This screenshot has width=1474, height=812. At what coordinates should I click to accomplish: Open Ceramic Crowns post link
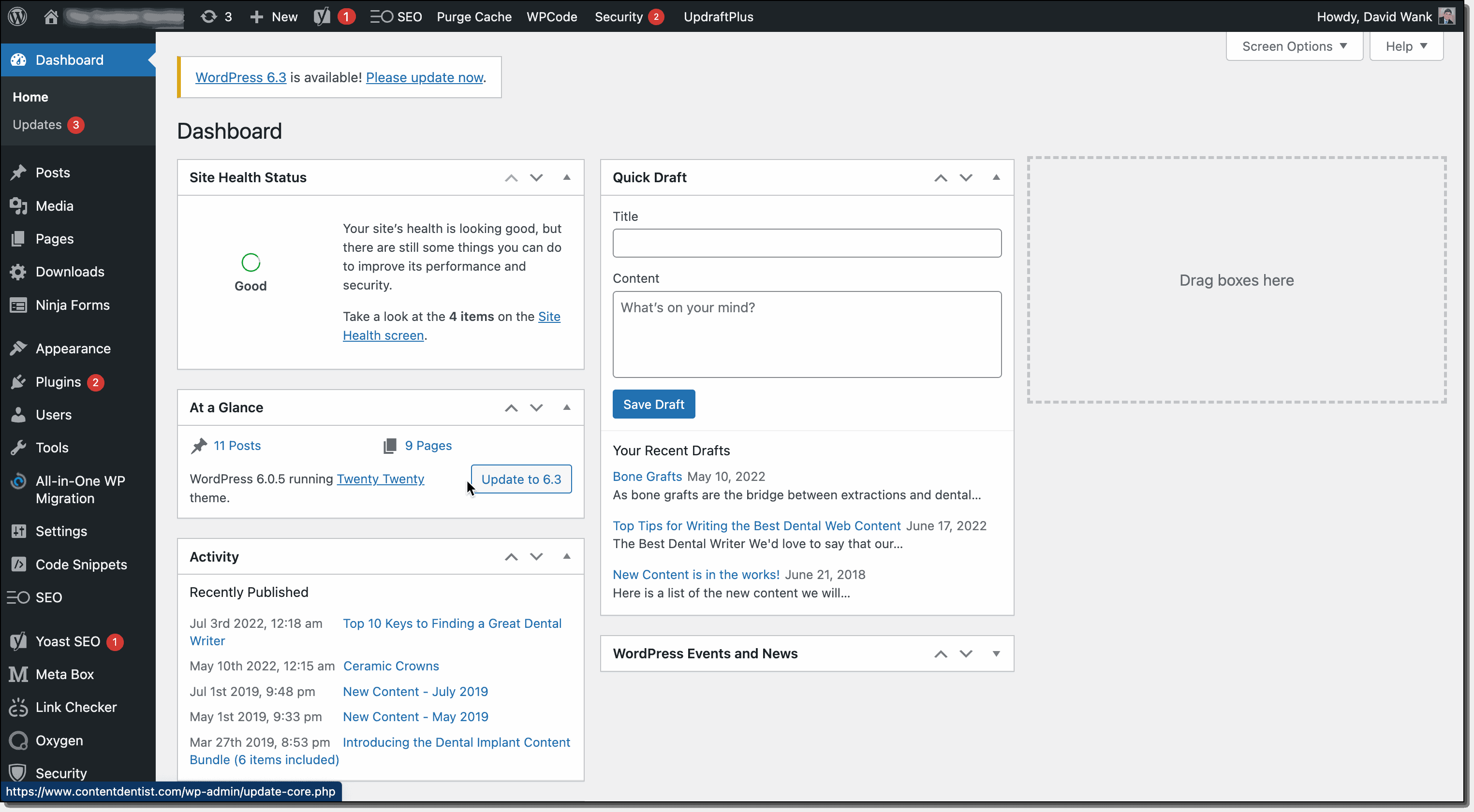click(391, 666)
